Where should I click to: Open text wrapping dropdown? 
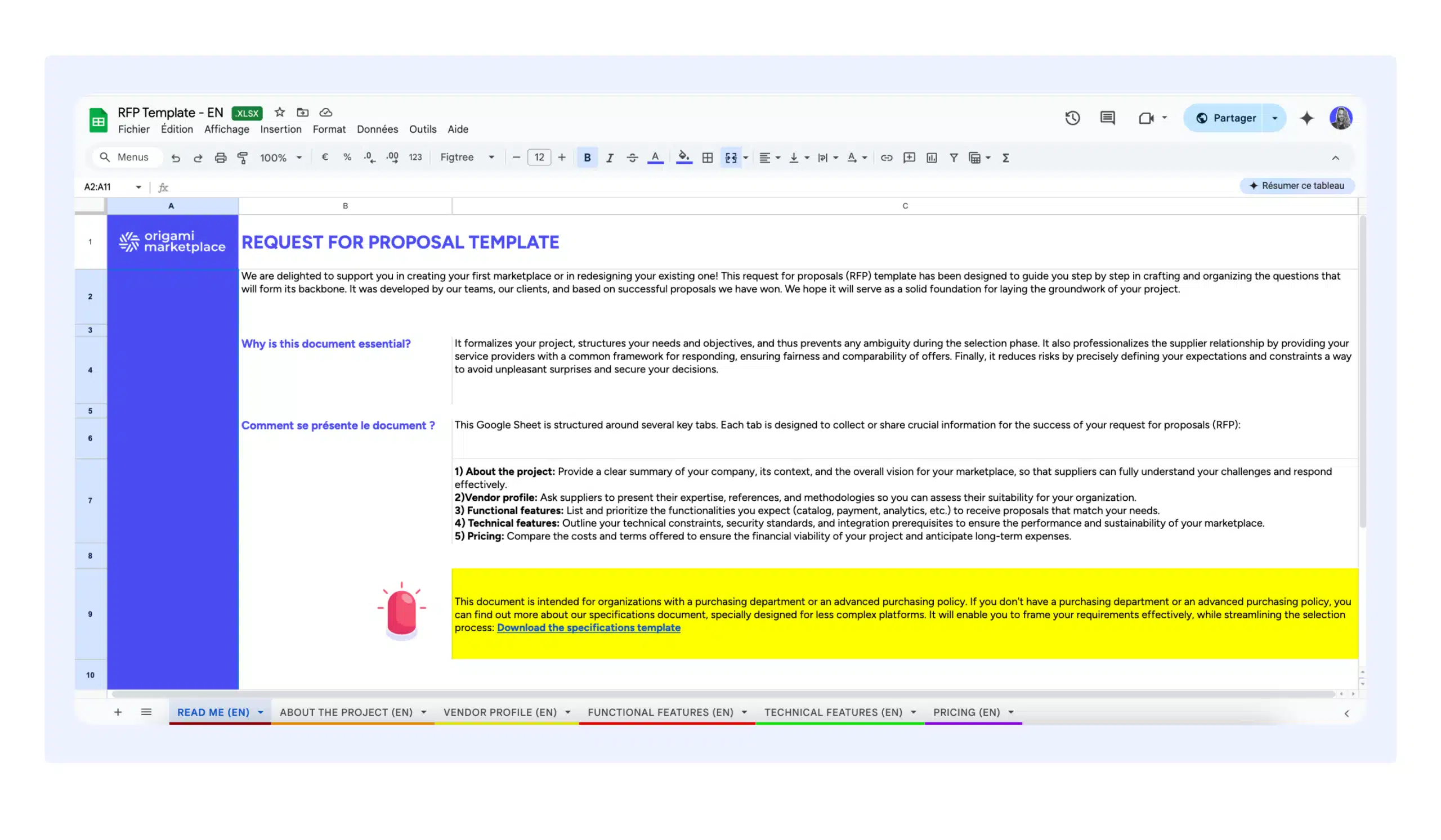point(827,158)
